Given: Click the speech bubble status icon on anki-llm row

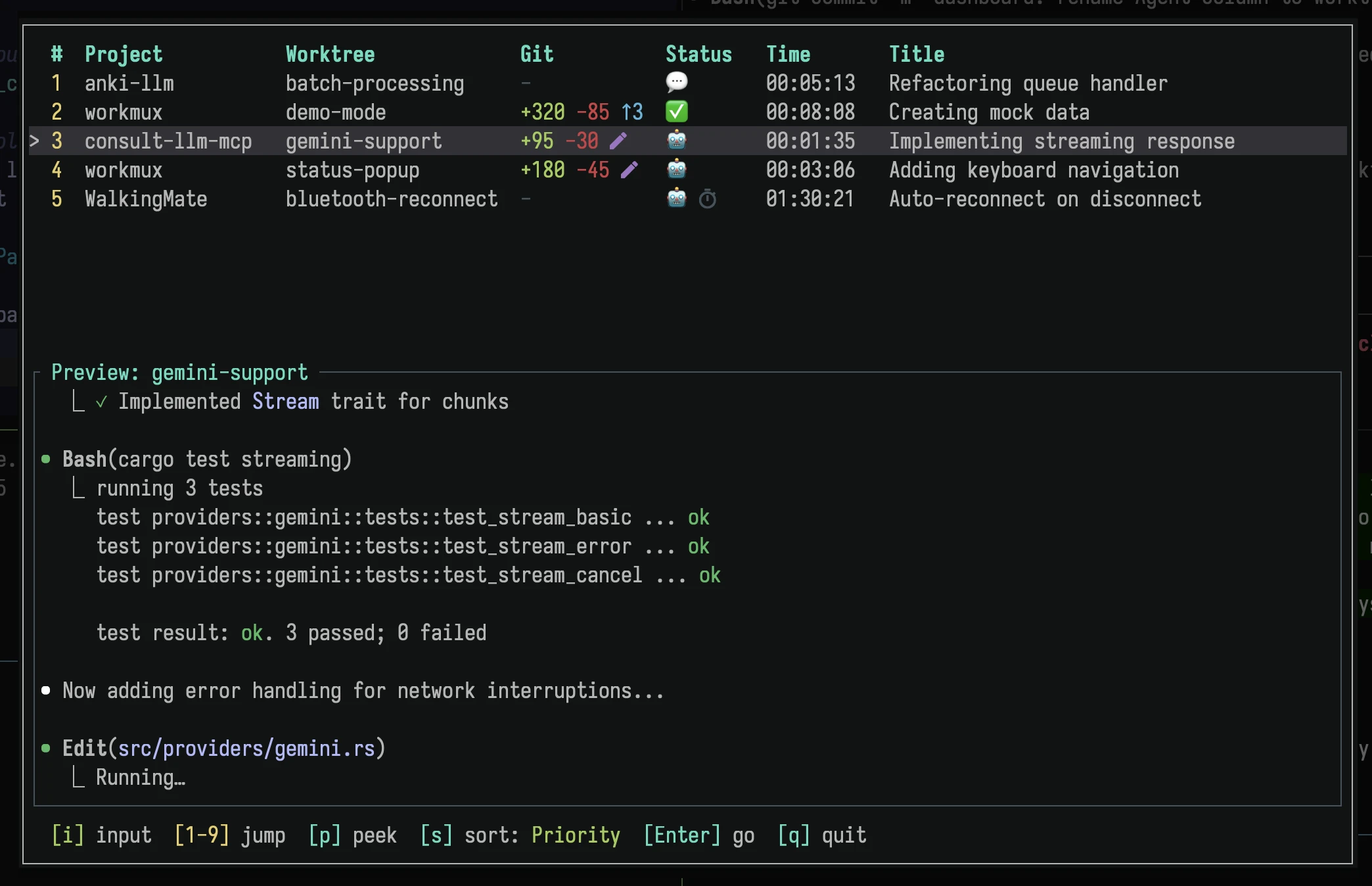Looking at the screenshot, I should coord(677,83).
